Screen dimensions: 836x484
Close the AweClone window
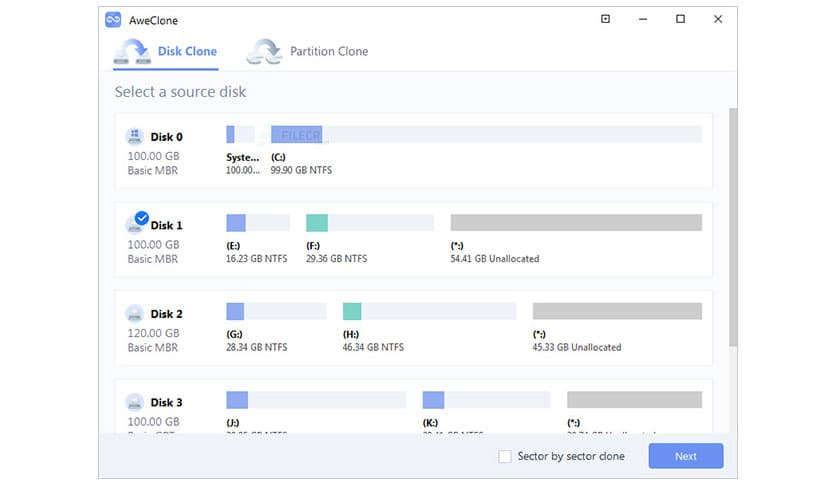point(718,19)
